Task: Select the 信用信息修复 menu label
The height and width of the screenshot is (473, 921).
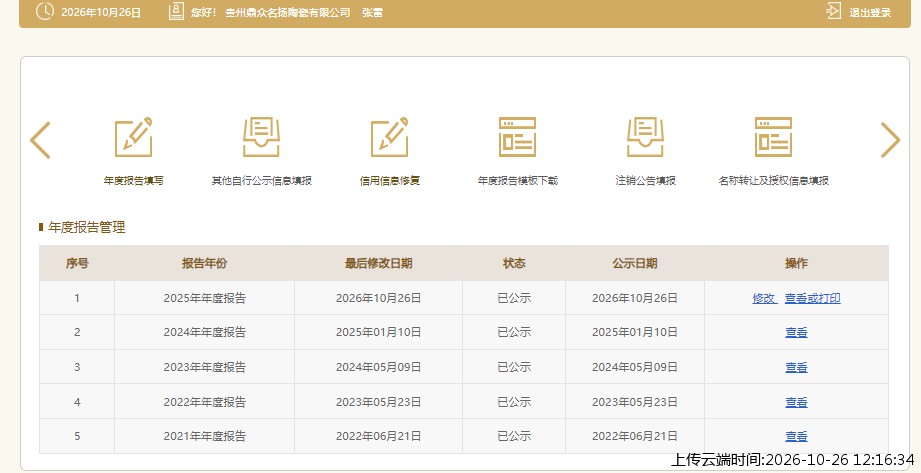Action: point(389,181)
